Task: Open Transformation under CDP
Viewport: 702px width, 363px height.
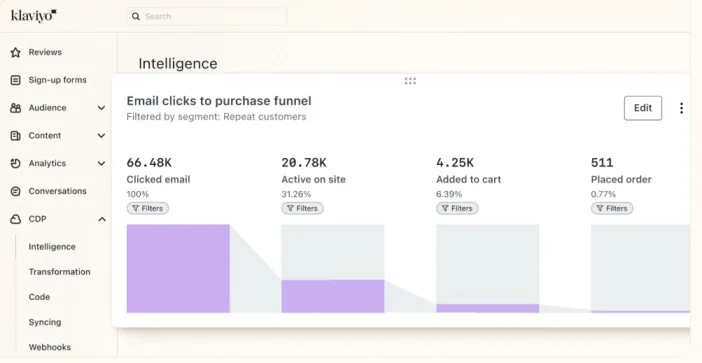Action: [60, 272]
